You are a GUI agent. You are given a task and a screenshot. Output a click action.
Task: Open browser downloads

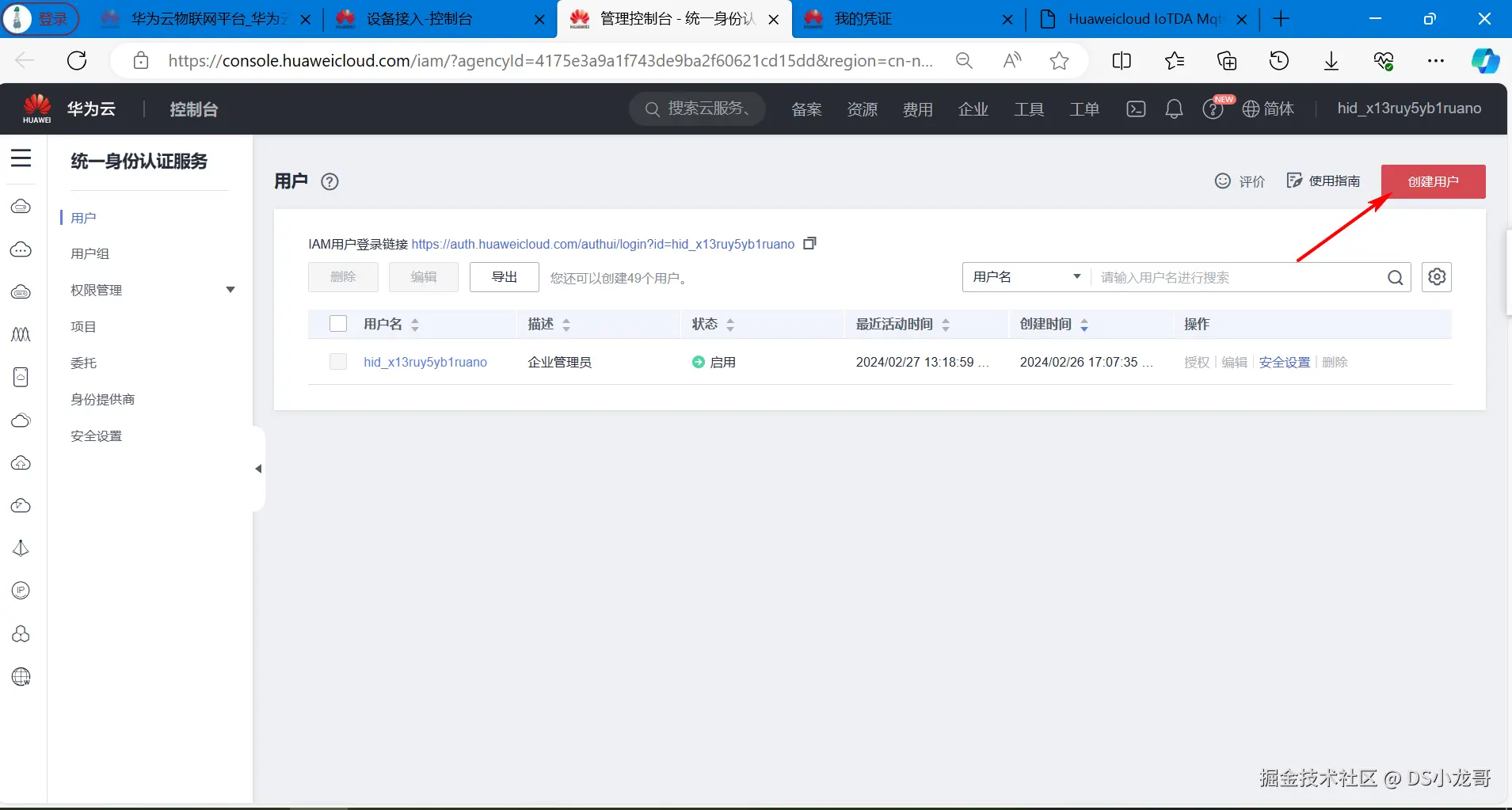(x=1331, y=61)
